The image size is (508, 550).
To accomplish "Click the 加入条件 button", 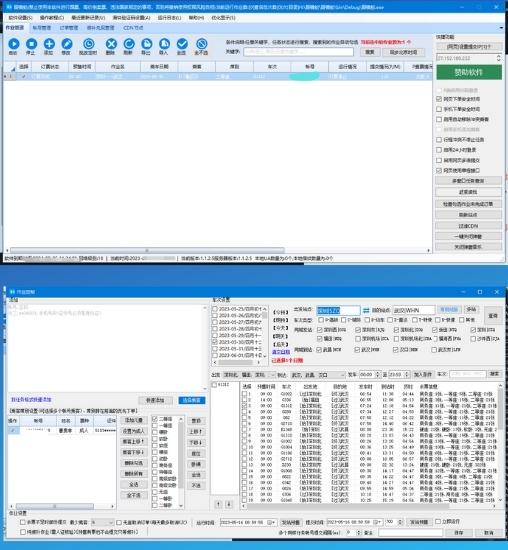I will coord(422,375).
